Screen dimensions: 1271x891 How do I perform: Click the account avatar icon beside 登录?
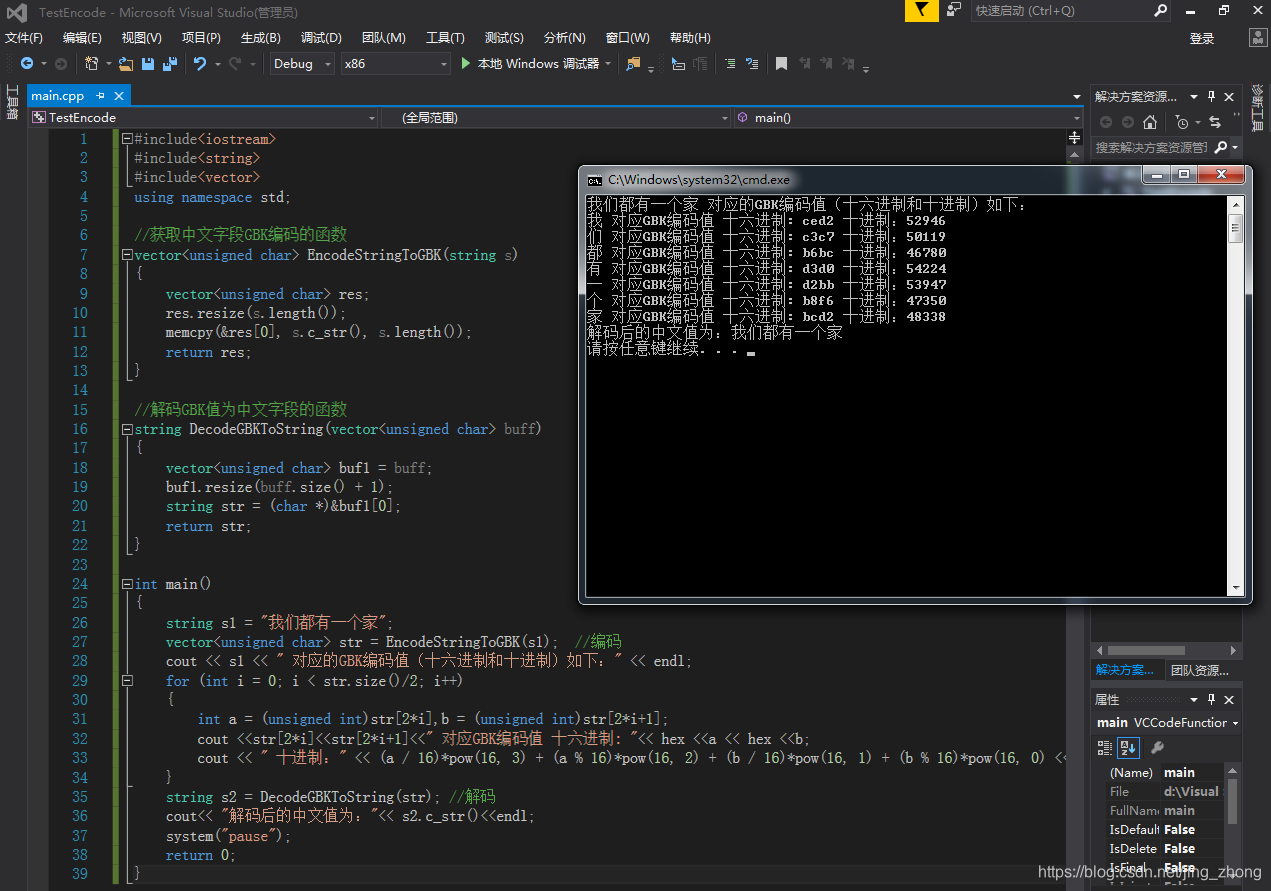coord(1259,38)
